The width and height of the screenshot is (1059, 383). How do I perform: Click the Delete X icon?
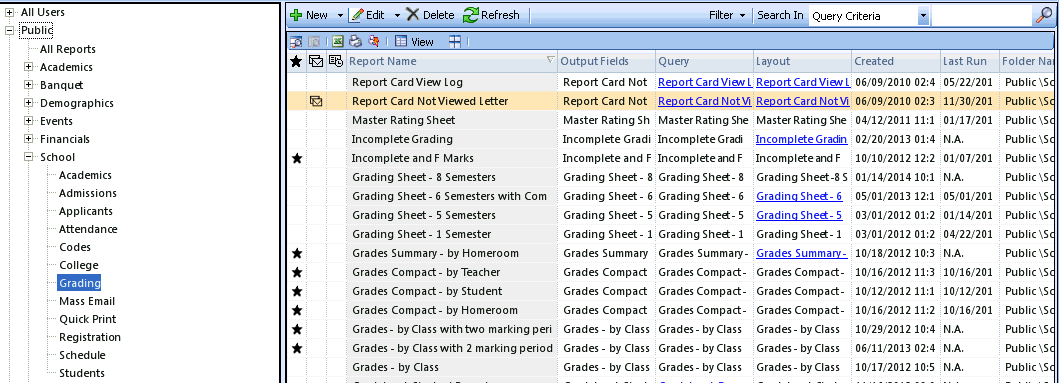(413, 15)
